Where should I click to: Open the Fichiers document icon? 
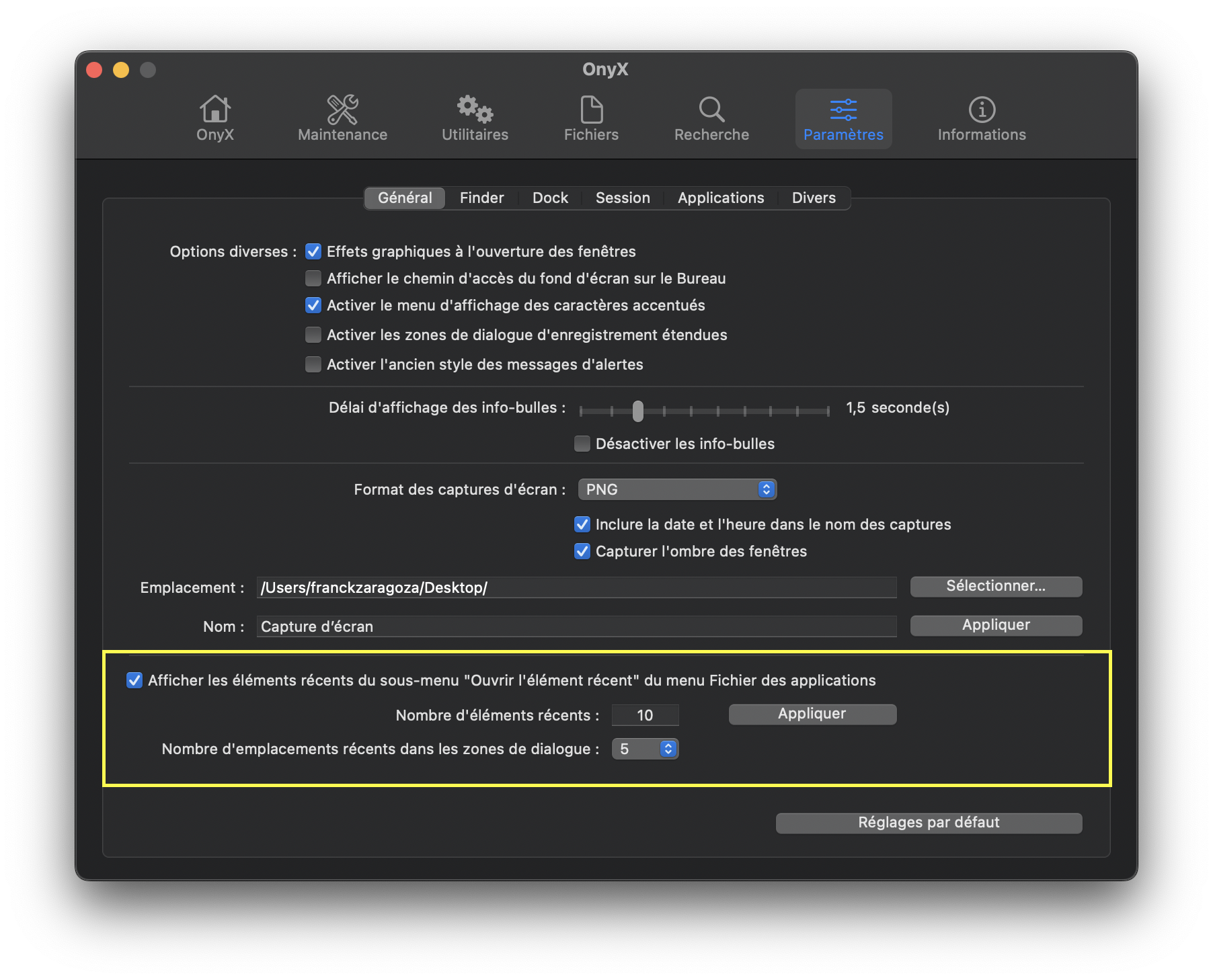pyautogui.click(x=591, y=110)
